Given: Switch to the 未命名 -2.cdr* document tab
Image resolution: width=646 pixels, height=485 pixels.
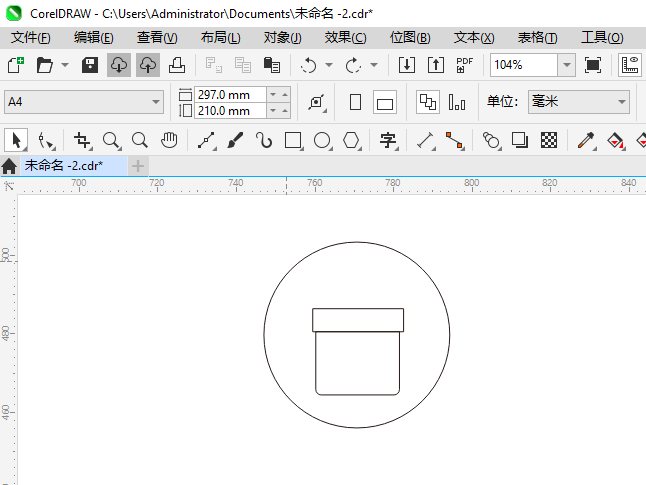Looking at the screenshot, I should pos(74,166).
